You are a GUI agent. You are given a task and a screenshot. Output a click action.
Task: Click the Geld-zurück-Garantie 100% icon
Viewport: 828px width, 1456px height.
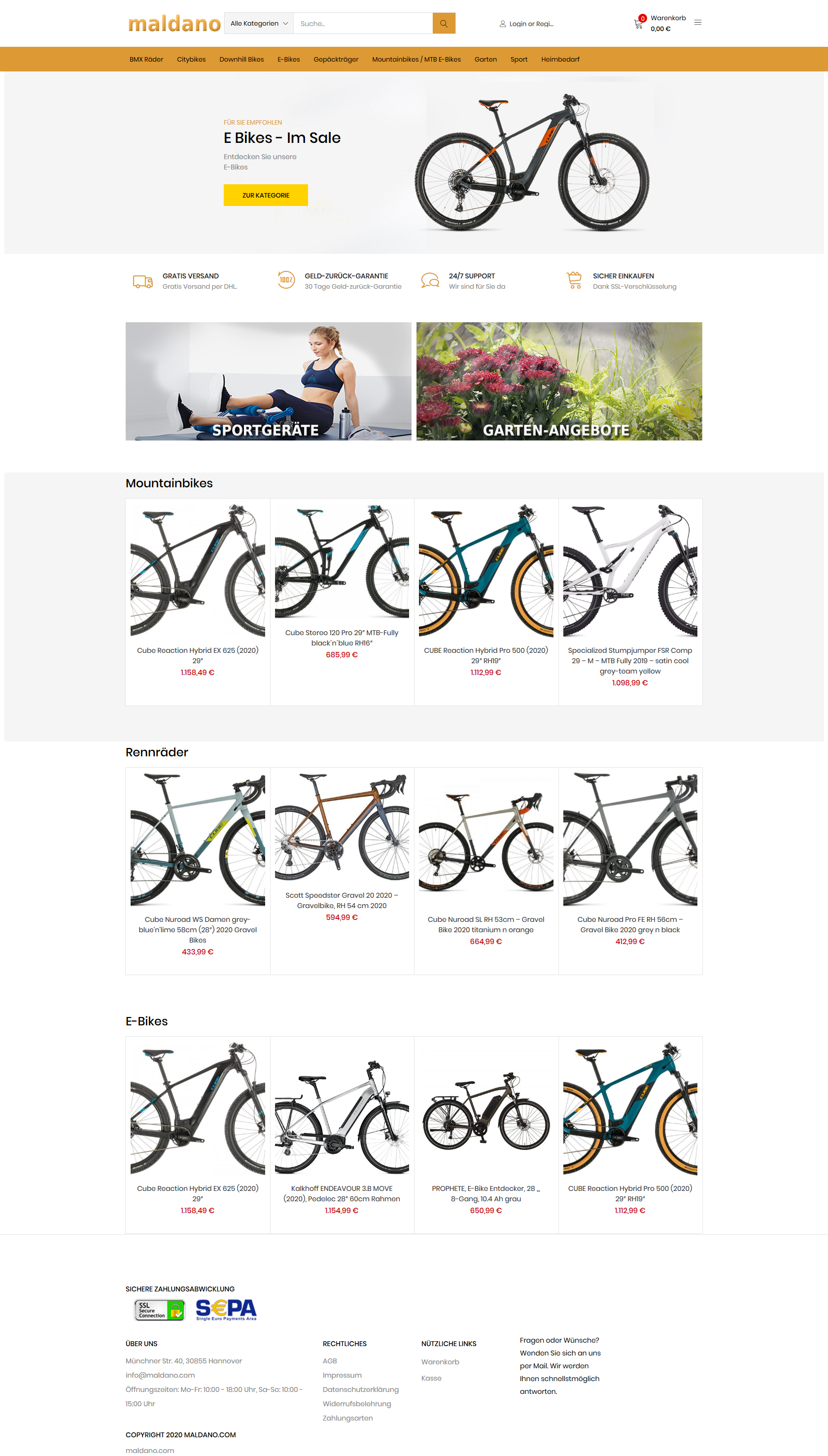(286, 280)
